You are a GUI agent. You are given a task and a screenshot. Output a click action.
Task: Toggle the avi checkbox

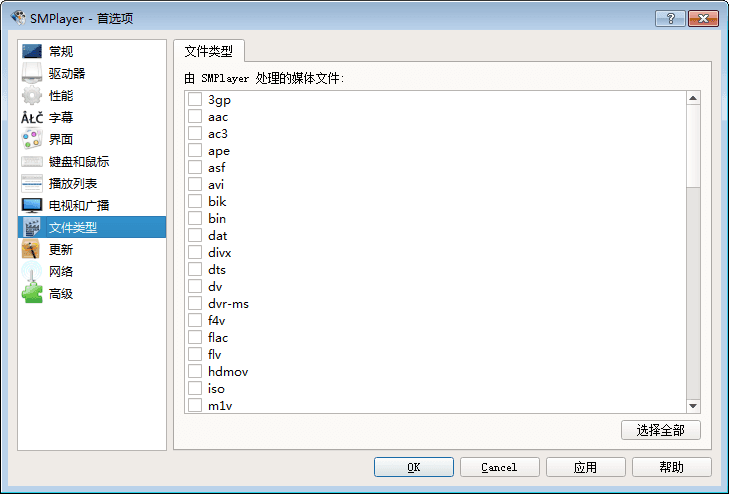pos(195,184)
